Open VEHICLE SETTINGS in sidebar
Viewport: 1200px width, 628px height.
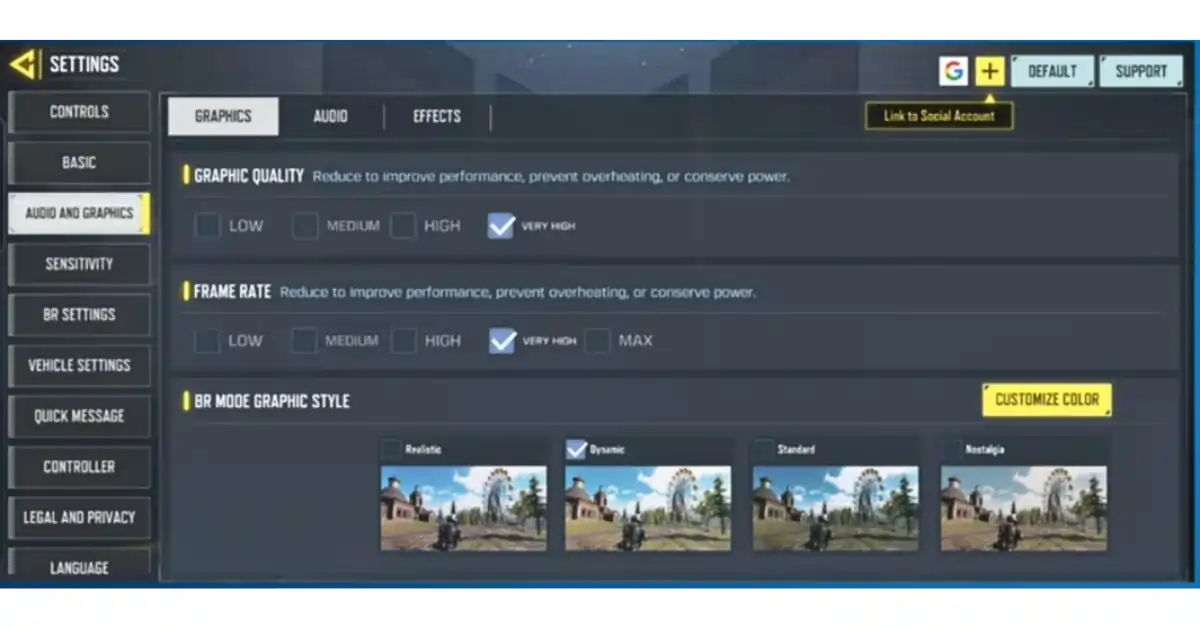click(79, 365)
